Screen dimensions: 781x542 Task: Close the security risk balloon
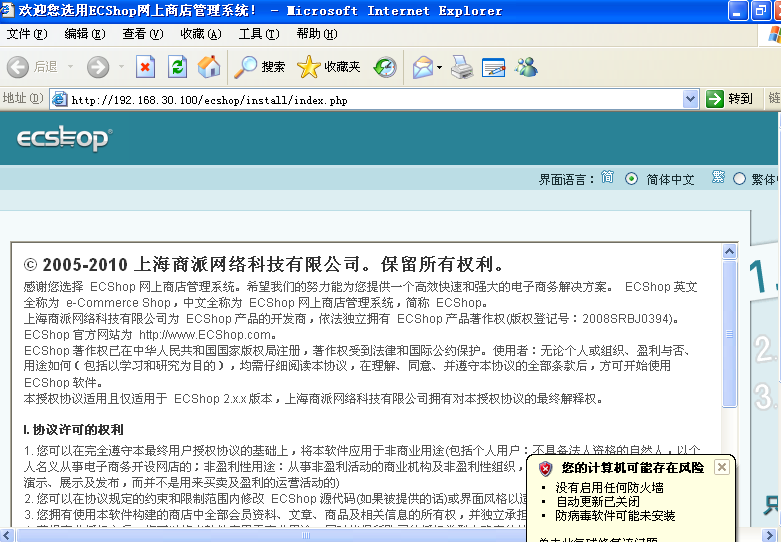[721, 467]
